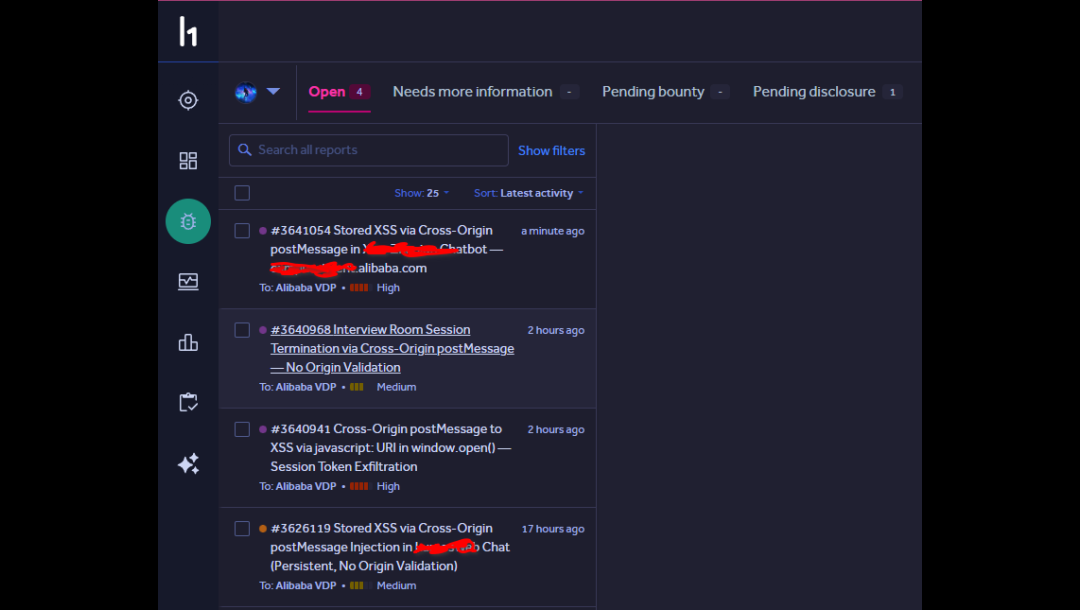Open the clipboard checkmark sidebar icon
The height and width of the screenshot is (610, 1080).
[188, 402]
